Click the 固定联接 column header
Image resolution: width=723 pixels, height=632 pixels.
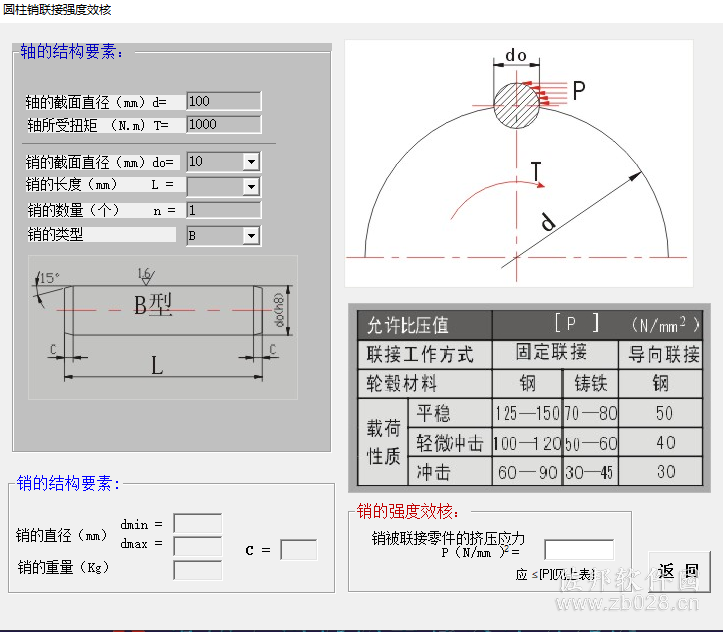click(x=555, y=354)
